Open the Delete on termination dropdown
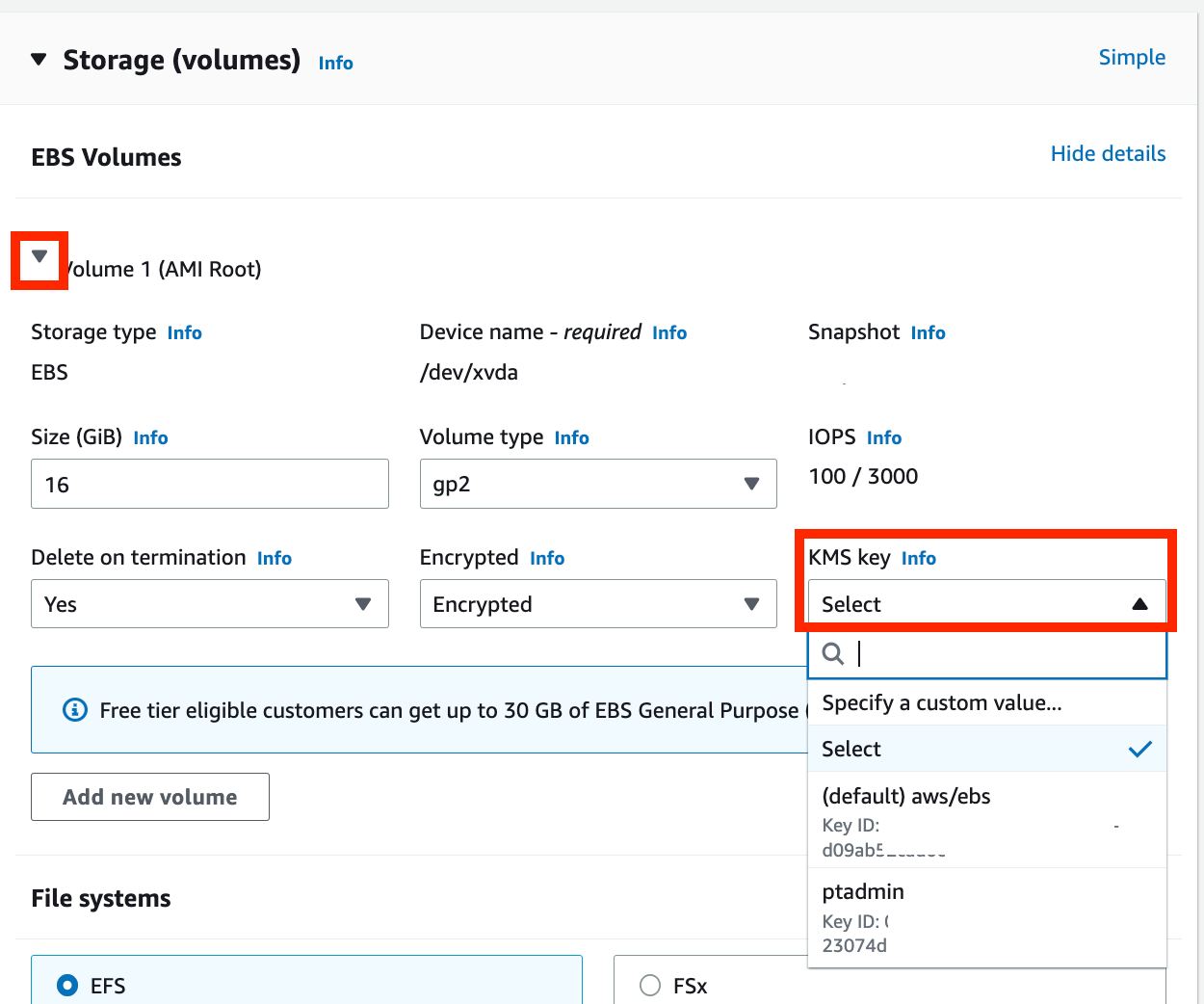 click(209, 604)
